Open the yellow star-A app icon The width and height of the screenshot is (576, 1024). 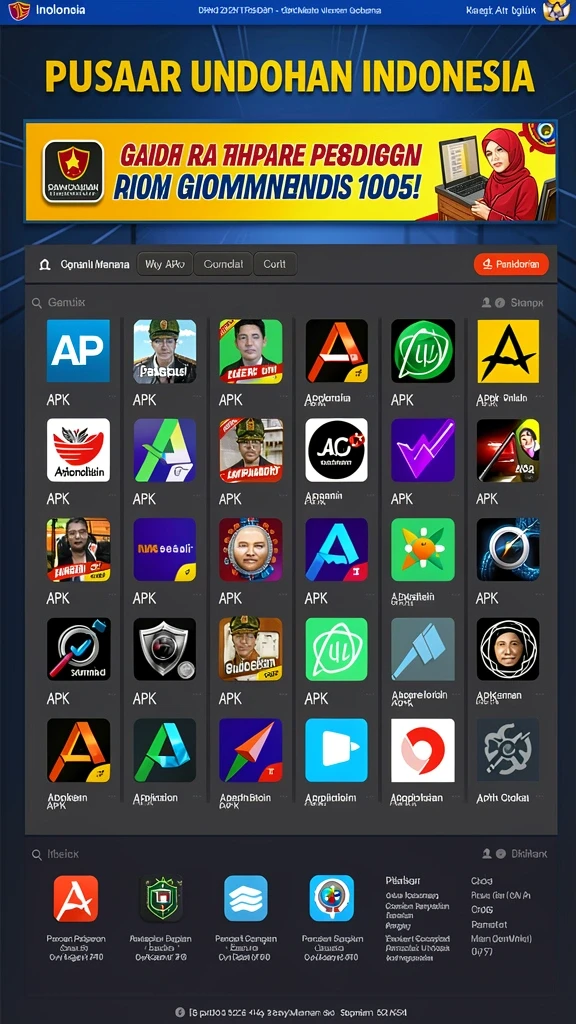click(x=508, y=351)
